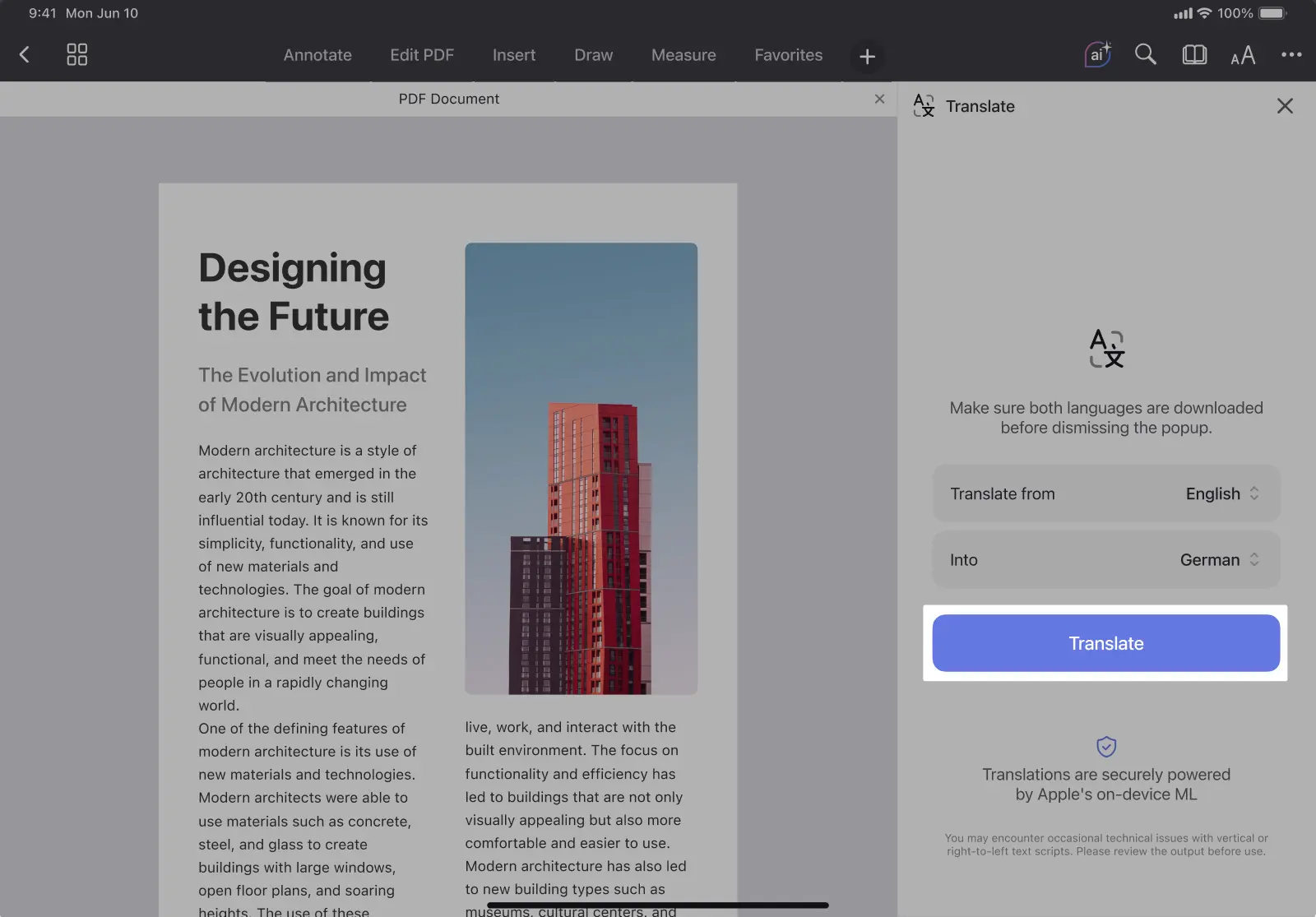Add a new toolbar tab with plus
1316x917 pixels.
pyautogui.click(x=867, y=57)
